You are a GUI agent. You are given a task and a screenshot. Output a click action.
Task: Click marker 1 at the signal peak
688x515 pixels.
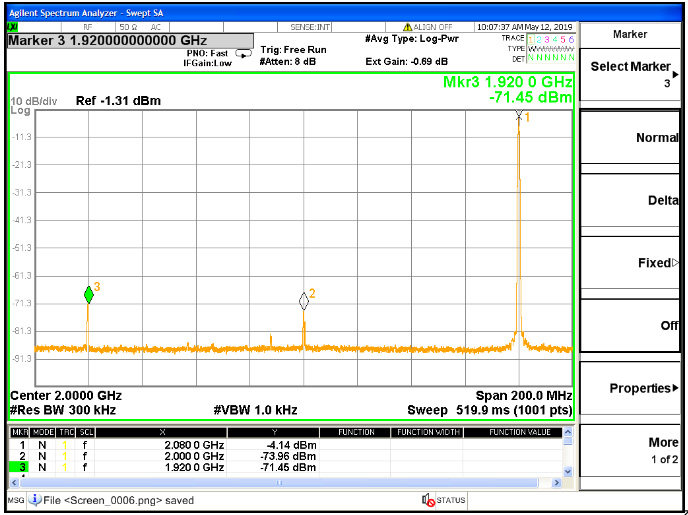(x=518, y=116)
